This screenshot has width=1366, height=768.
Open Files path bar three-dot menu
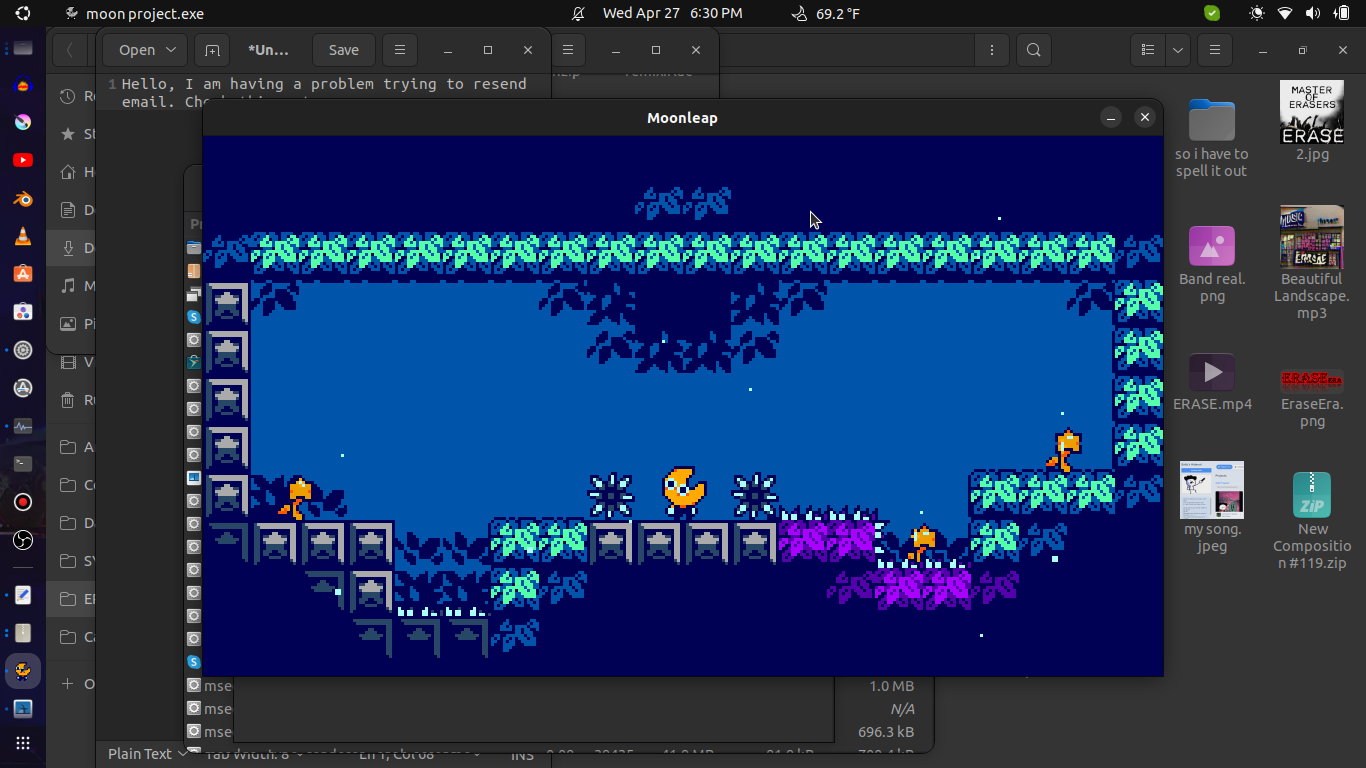(x=991, y=50)
